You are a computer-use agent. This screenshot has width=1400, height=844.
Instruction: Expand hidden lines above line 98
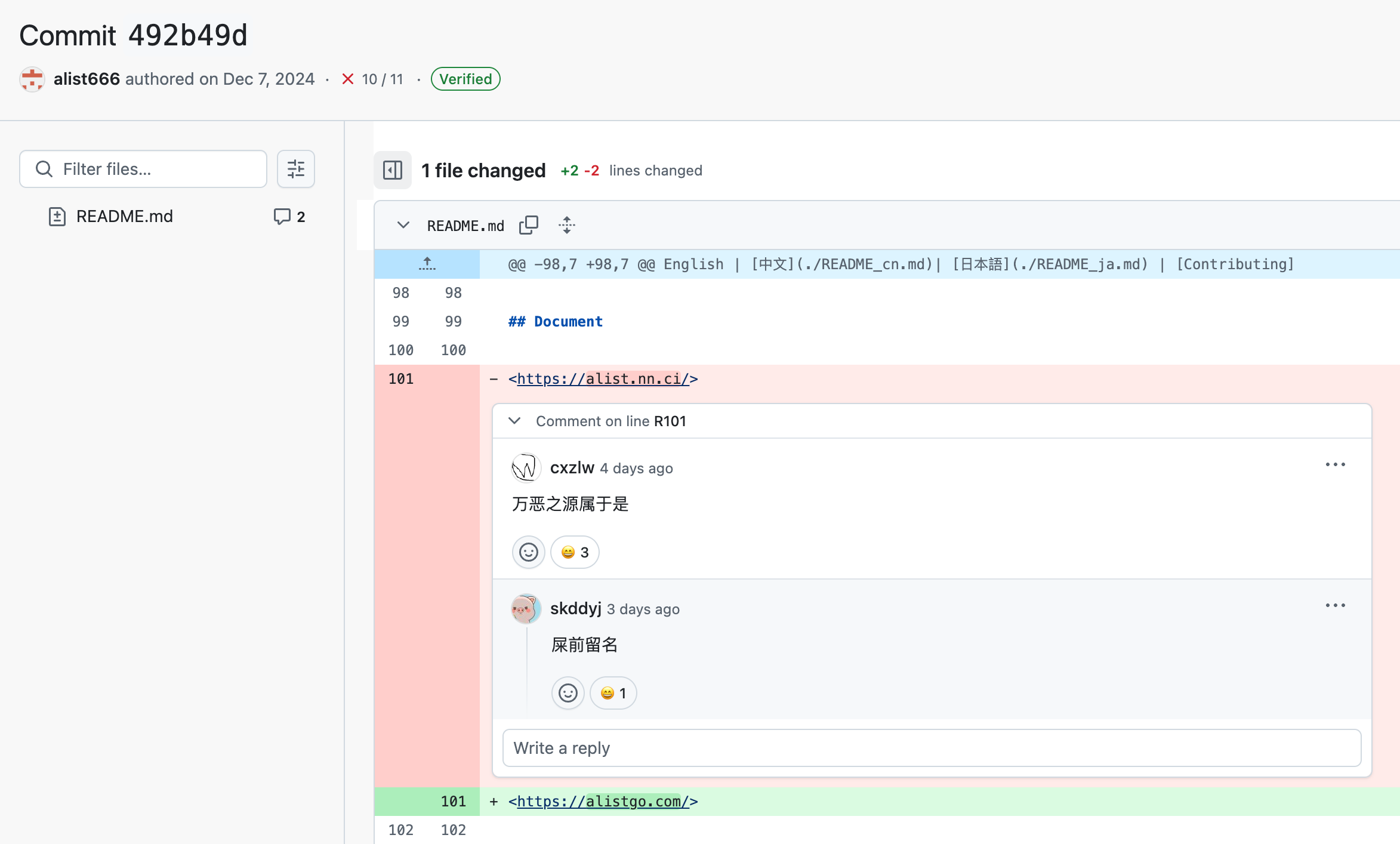point(427,264)
